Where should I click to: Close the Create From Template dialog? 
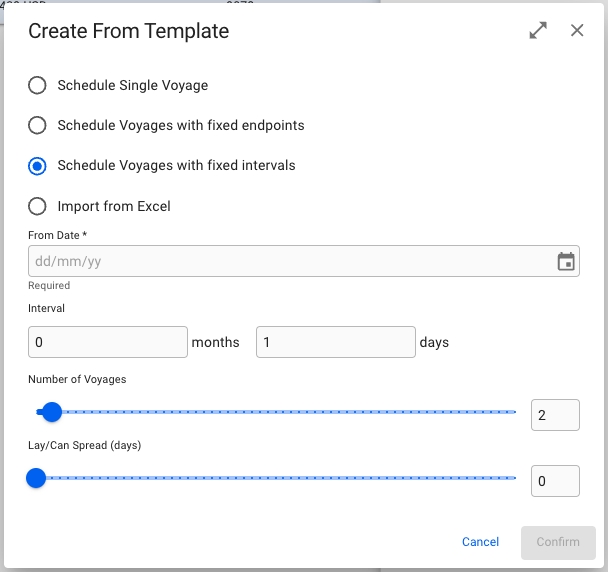pyautogui.click(x=577, y=31)
